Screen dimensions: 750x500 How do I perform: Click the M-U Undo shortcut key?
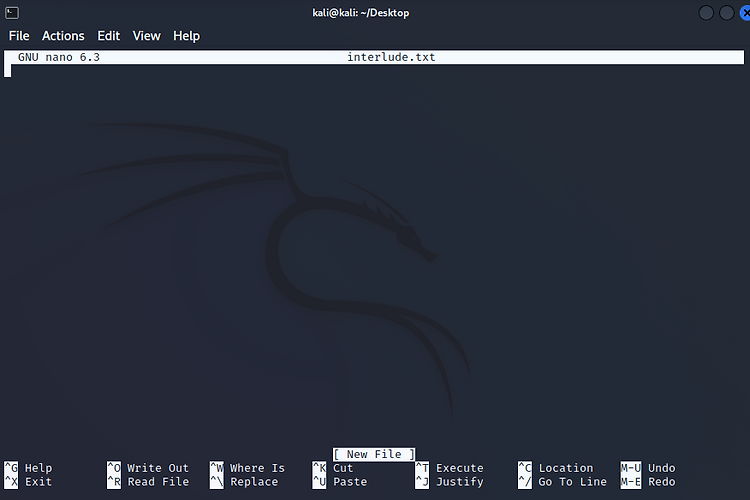pos(631,468)
